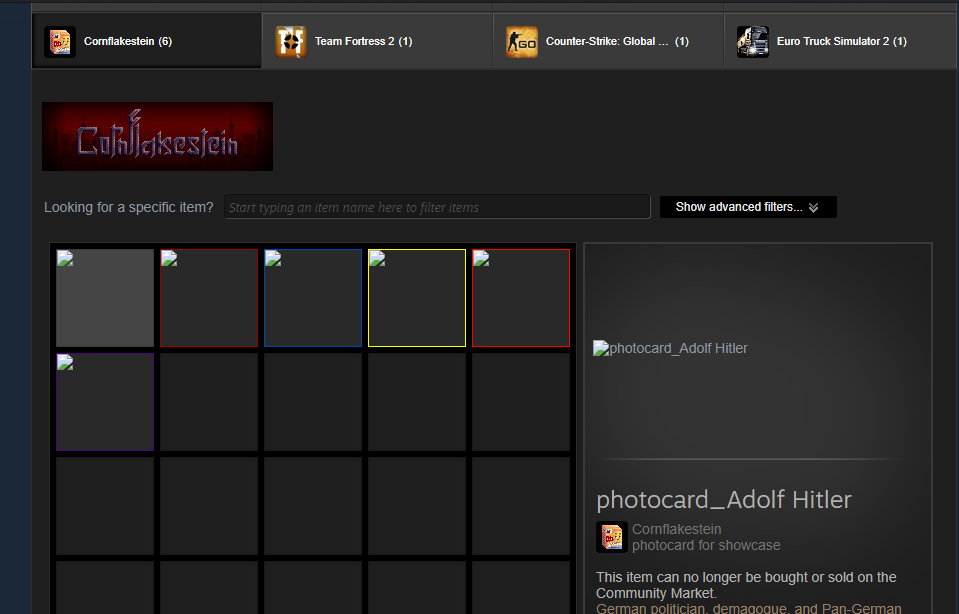Click the Cornflakestein cereal box tab icon
The image size is (959, 614).
point(60,42)
